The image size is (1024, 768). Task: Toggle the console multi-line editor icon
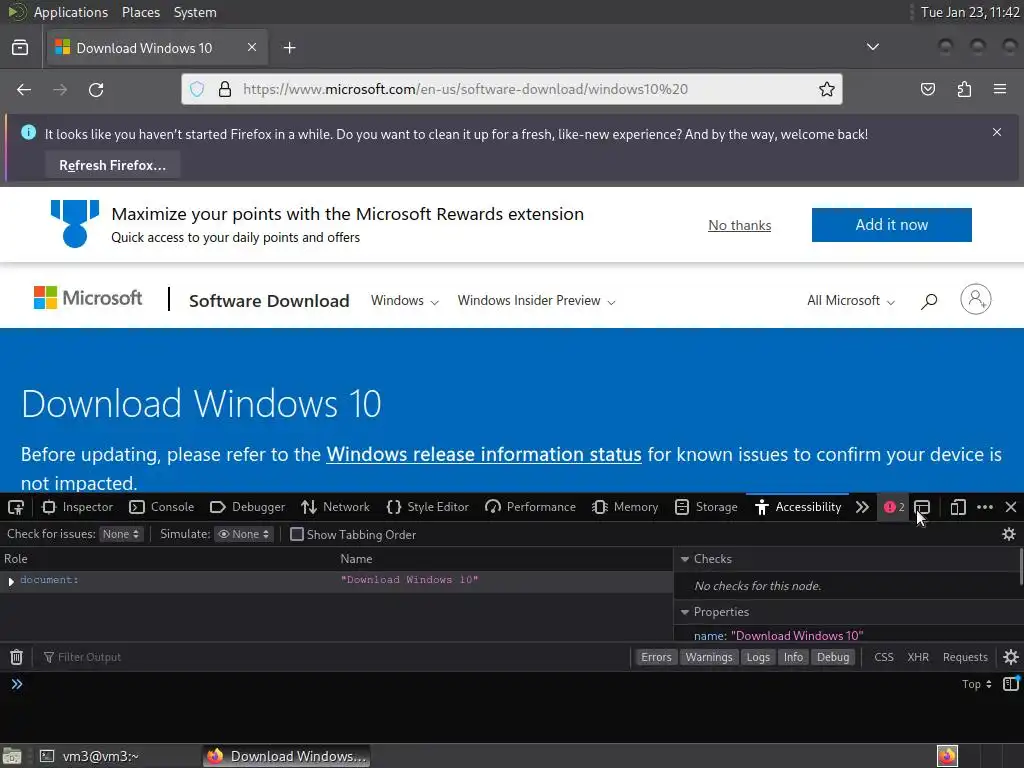point(1011,684)
